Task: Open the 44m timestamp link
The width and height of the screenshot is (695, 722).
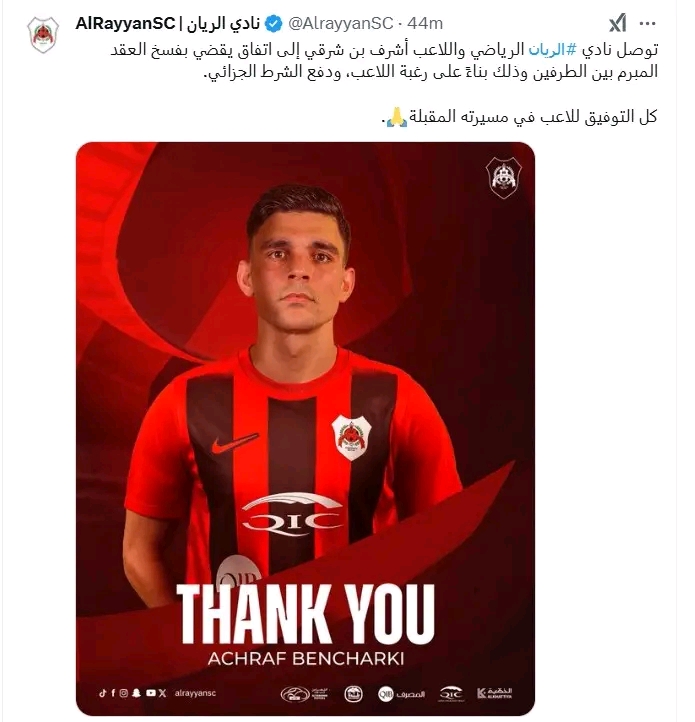Action: click(425, 23)
